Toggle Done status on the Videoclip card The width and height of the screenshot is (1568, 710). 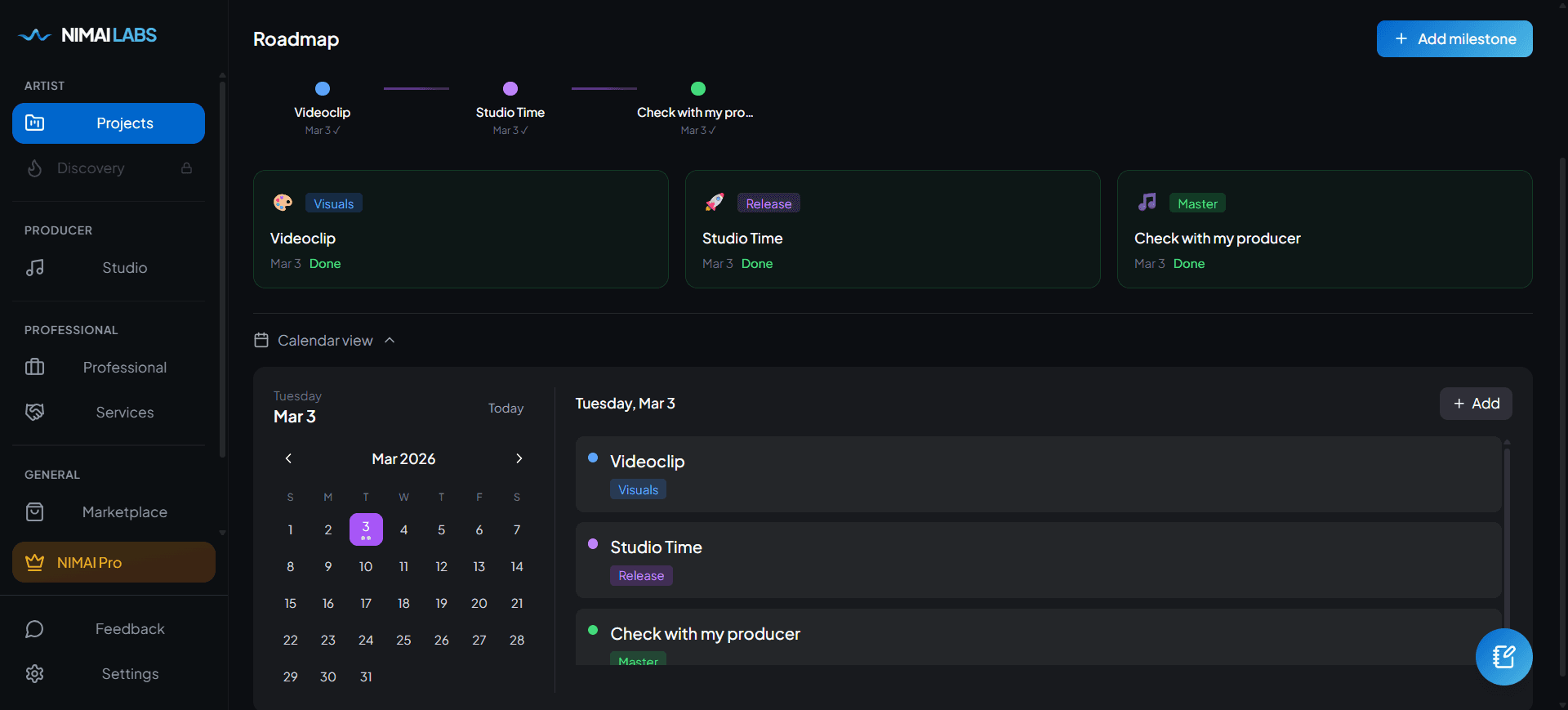(324, 263)
